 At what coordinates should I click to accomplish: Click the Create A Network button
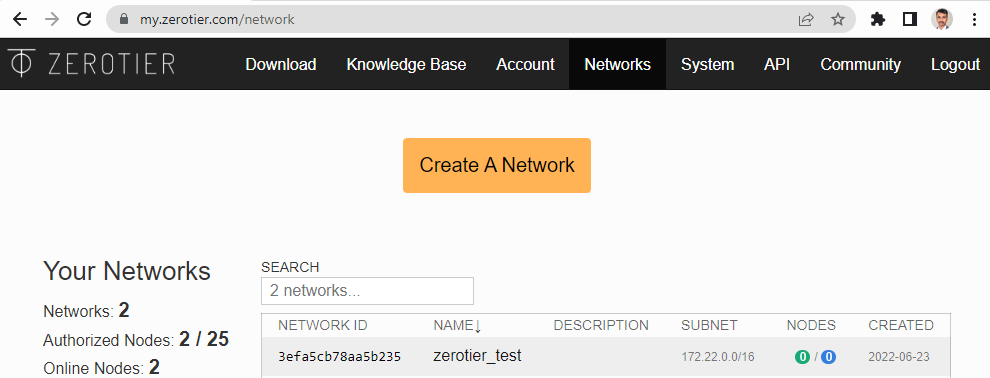[x=497, y=165]
